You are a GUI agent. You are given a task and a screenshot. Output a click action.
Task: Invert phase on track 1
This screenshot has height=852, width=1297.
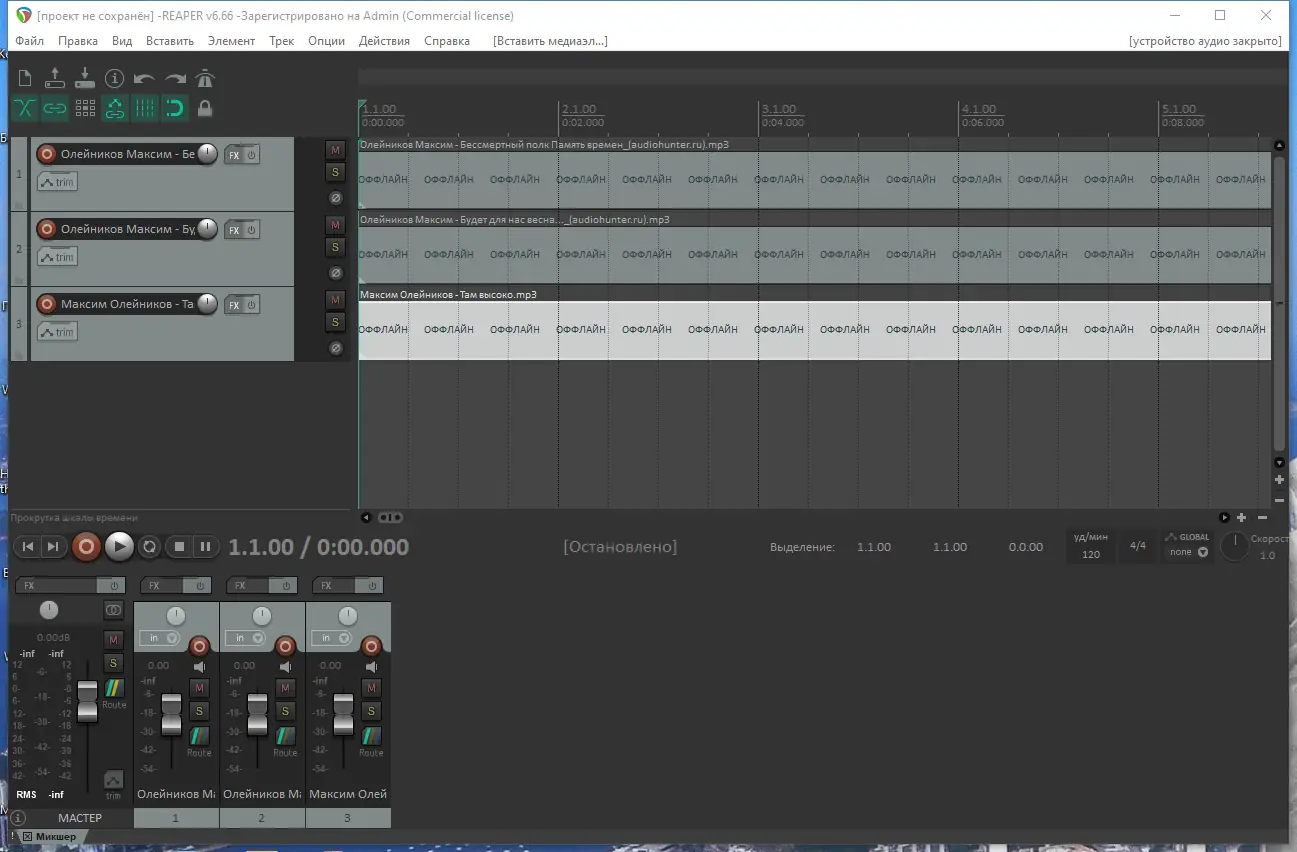[336, 198]
